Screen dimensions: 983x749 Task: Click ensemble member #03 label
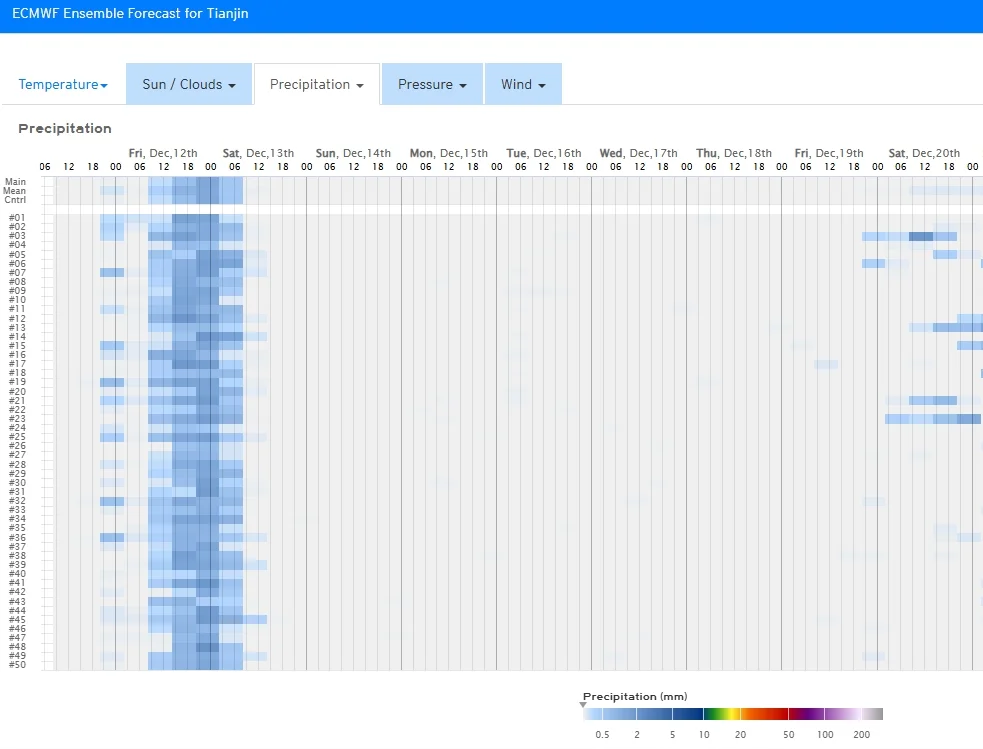point(17,236)
